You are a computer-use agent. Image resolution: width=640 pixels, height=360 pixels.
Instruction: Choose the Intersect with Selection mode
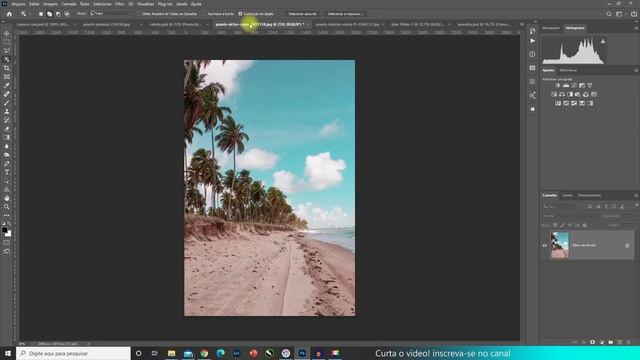pyautogui.click(x=67, y=13)
